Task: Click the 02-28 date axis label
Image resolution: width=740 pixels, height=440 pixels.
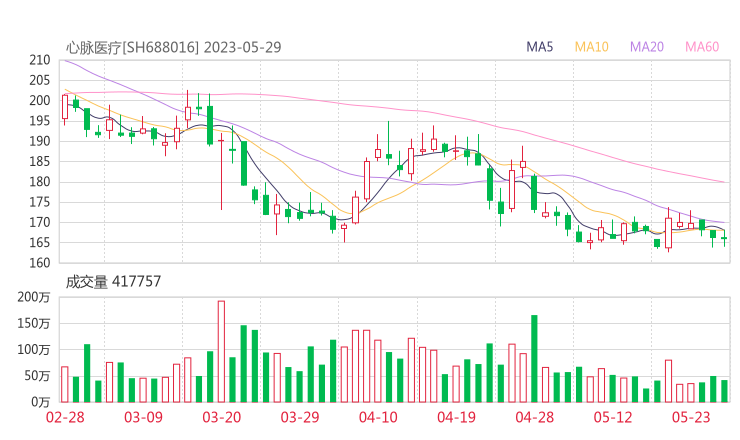Action: [65, 417]
